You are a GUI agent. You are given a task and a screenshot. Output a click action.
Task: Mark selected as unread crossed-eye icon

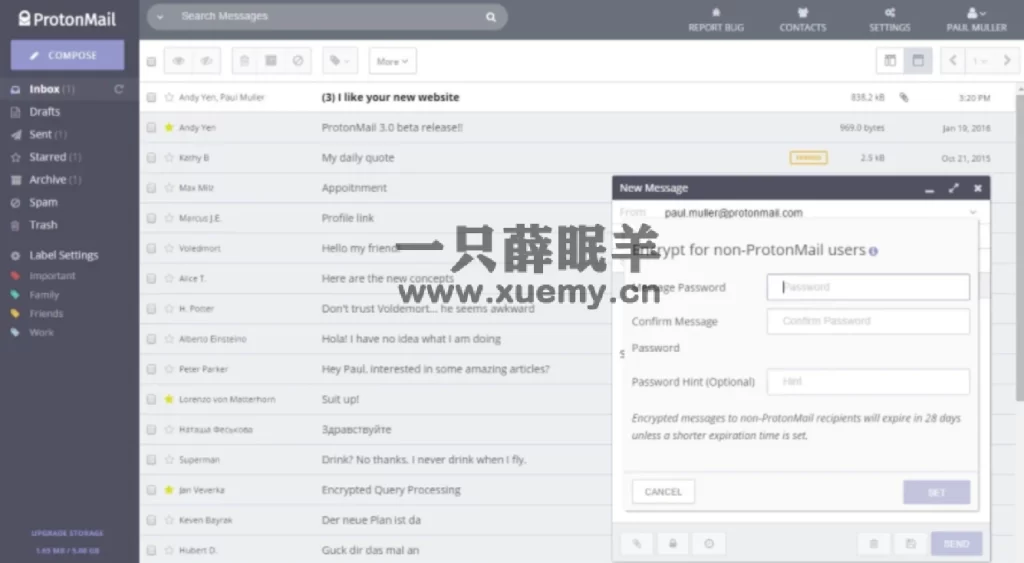coord(206,61)
